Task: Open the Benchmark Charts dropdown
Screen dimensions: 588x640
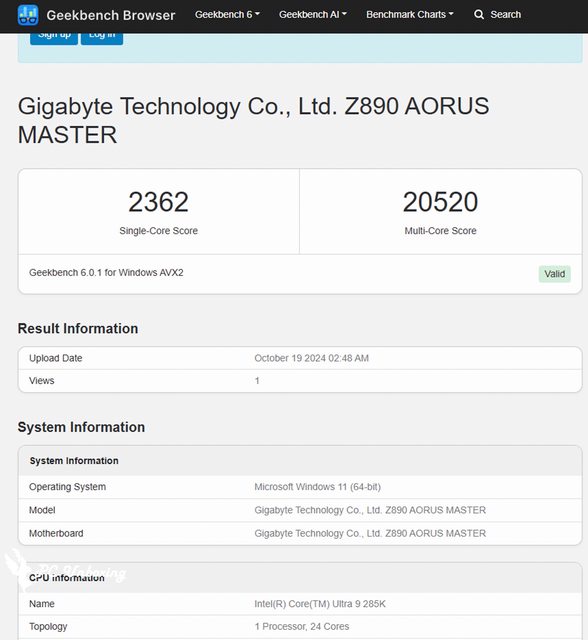Action: click(410, 15)
